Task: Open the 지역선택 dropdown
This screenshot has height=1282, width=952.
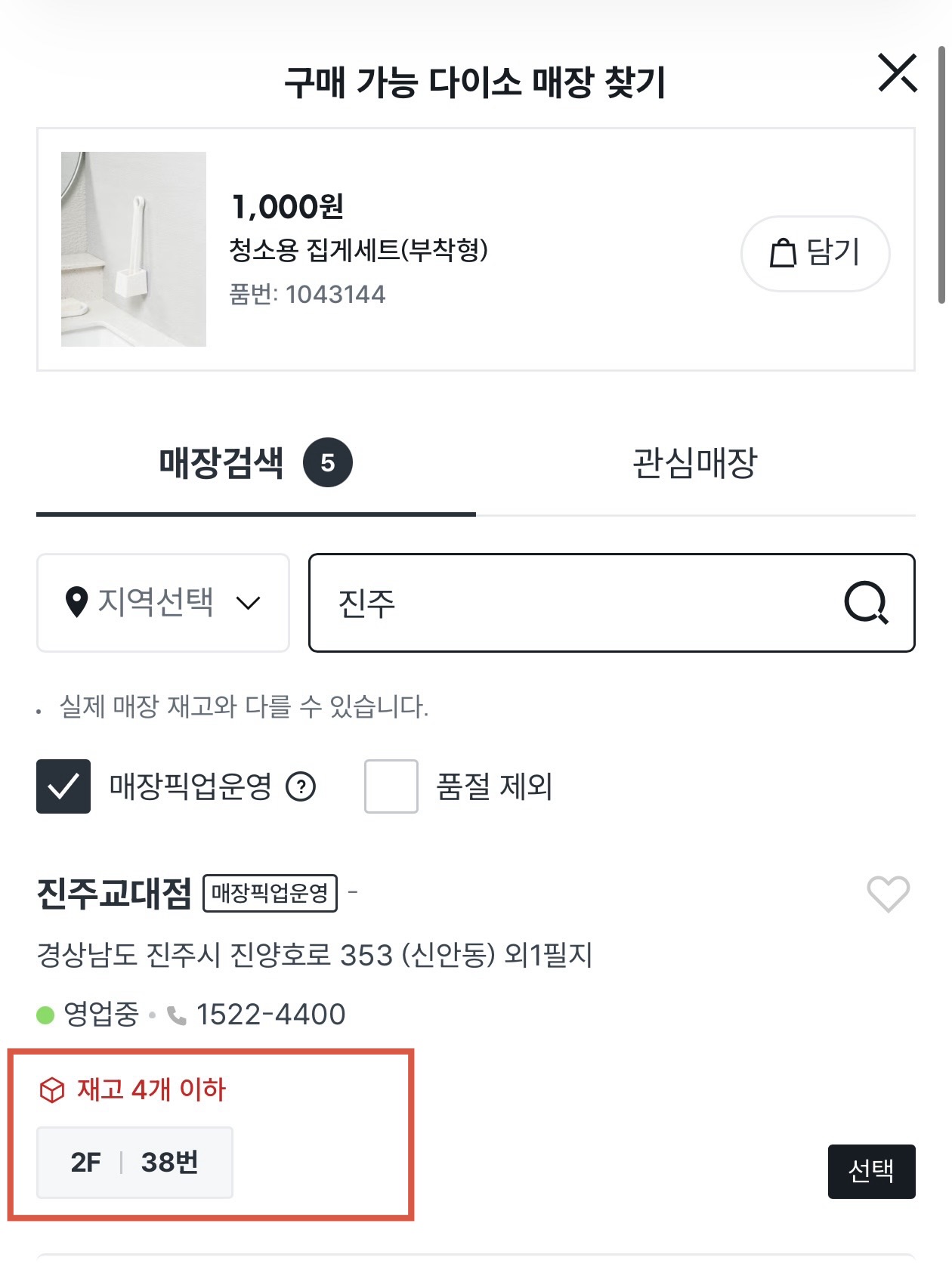Action: pos(162,602)
